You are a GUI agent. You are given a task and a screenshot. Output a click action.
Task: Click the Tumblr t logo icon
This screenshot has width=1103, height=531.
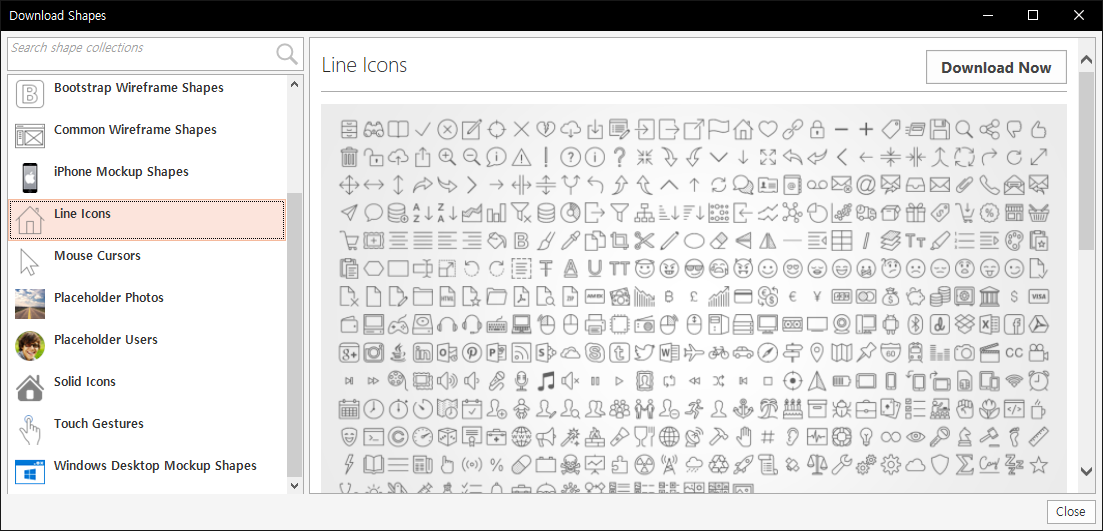pos(620,353)
